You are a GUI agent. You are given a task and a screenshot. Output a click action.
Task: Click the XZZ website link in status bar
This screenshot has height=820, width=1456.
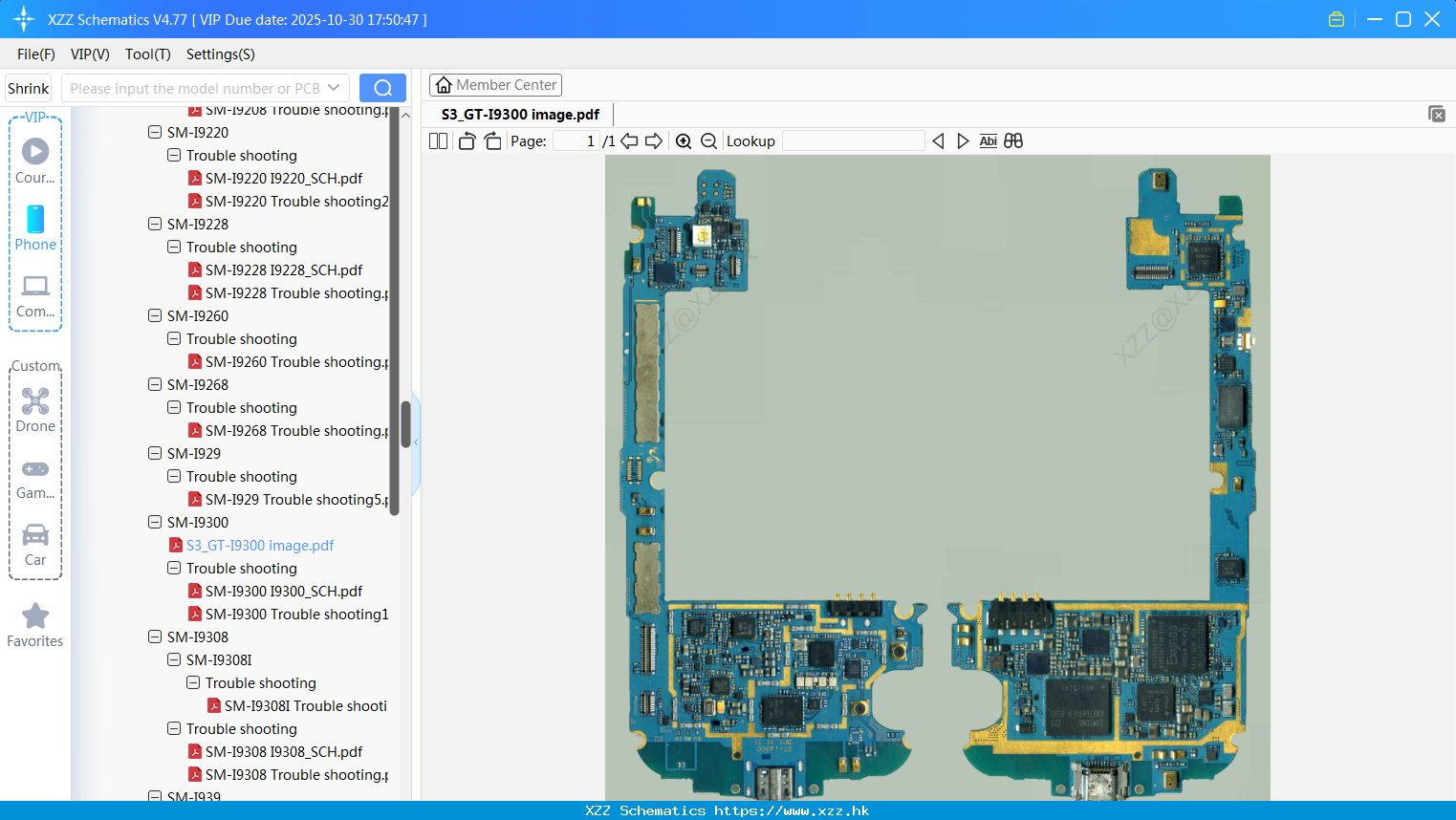792,810
